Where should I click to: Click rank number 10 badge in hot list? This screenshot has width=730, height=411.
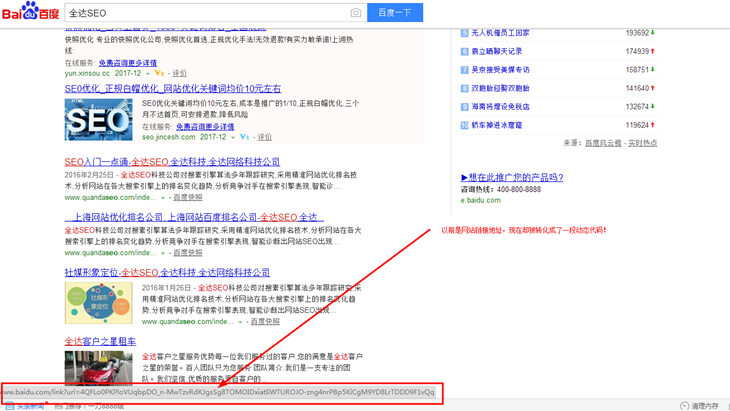coord(464,125)
